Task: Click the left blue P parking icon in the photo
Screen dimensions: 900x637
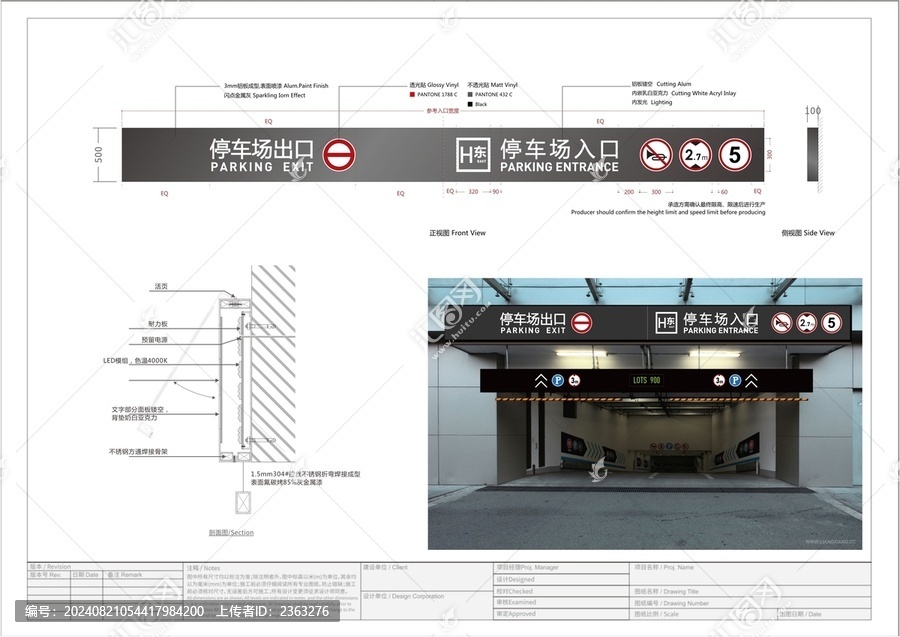Action: click(x=558, y=380)
